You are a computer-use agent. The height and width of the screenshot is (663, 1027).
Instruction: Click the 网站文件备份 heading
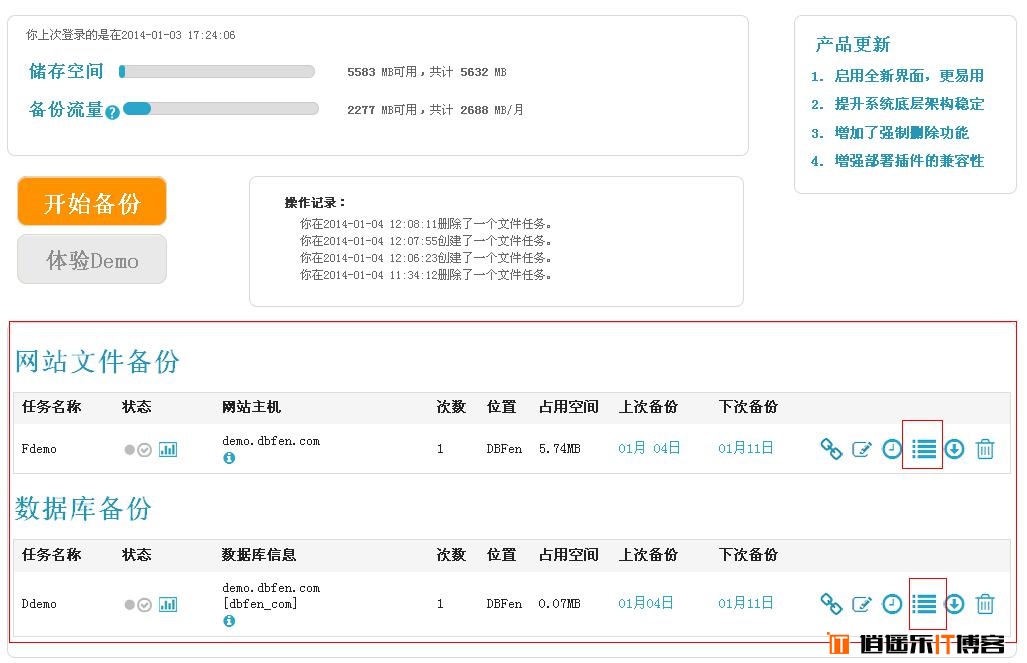coord(97,361)
